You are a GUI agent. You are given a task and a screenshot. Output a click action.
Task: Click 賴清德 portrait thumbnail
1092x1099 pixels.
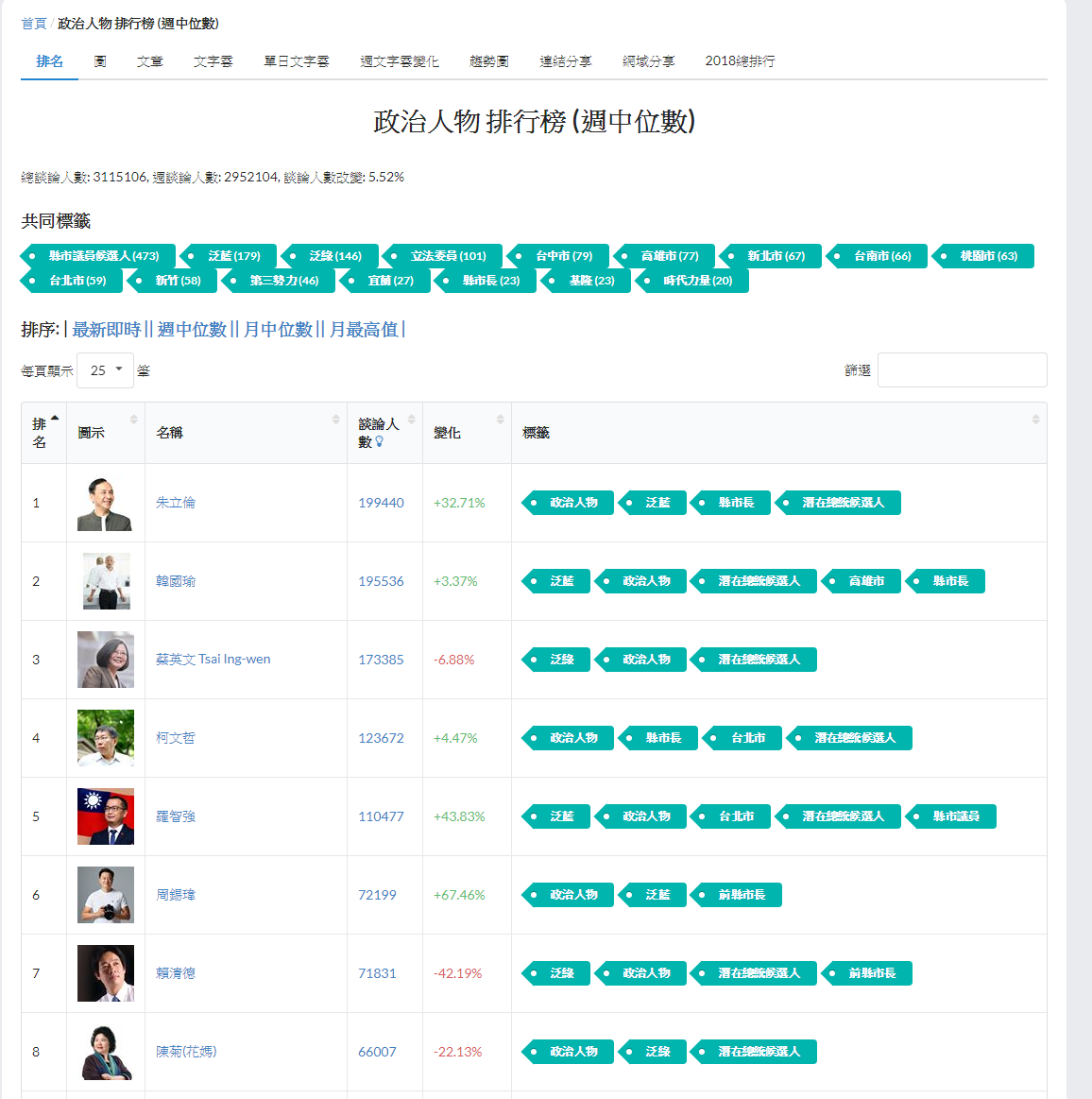click(x=105, y=973)
